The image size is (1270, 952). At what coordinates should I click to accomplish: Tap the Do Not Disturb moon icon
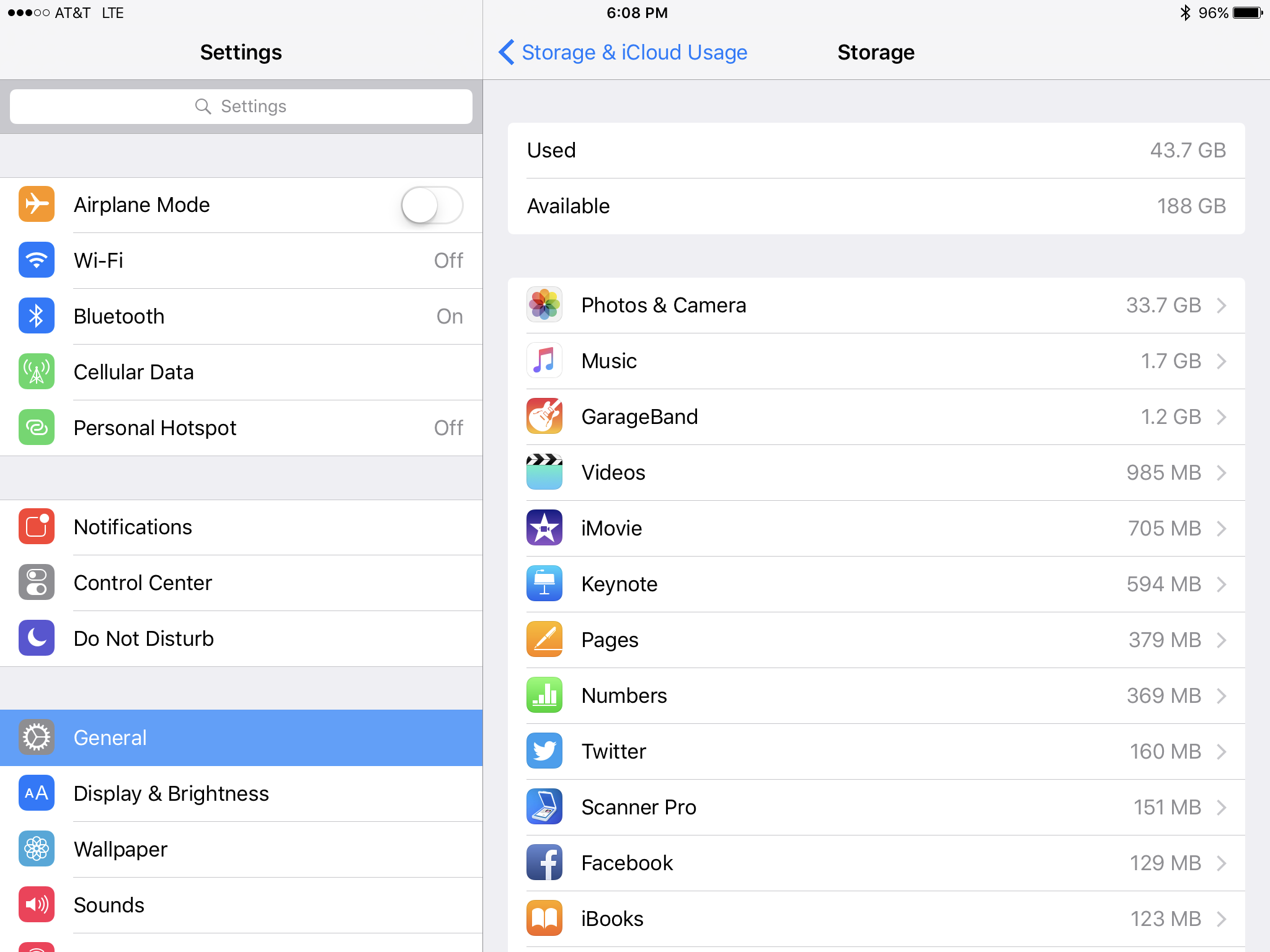37,638
